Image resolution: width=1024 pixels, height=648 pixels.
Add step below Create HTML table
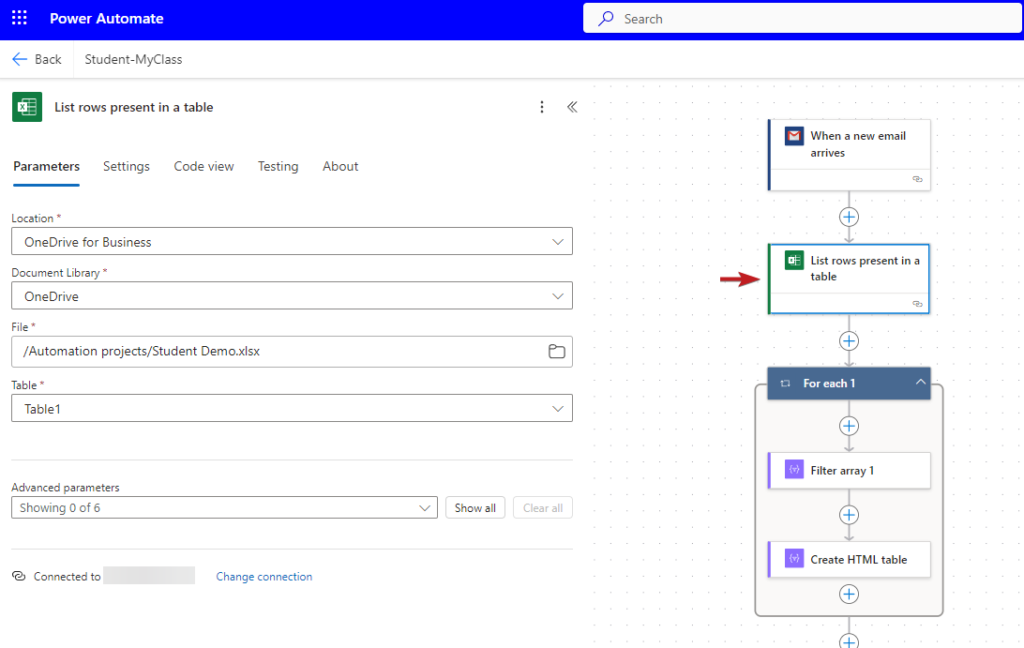pyautogui.click(x=849, y=594)
